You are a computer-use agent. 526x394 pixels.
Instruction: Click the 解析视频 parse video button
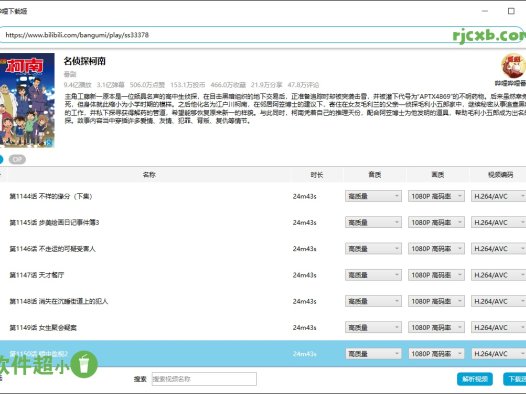[475, 379]
